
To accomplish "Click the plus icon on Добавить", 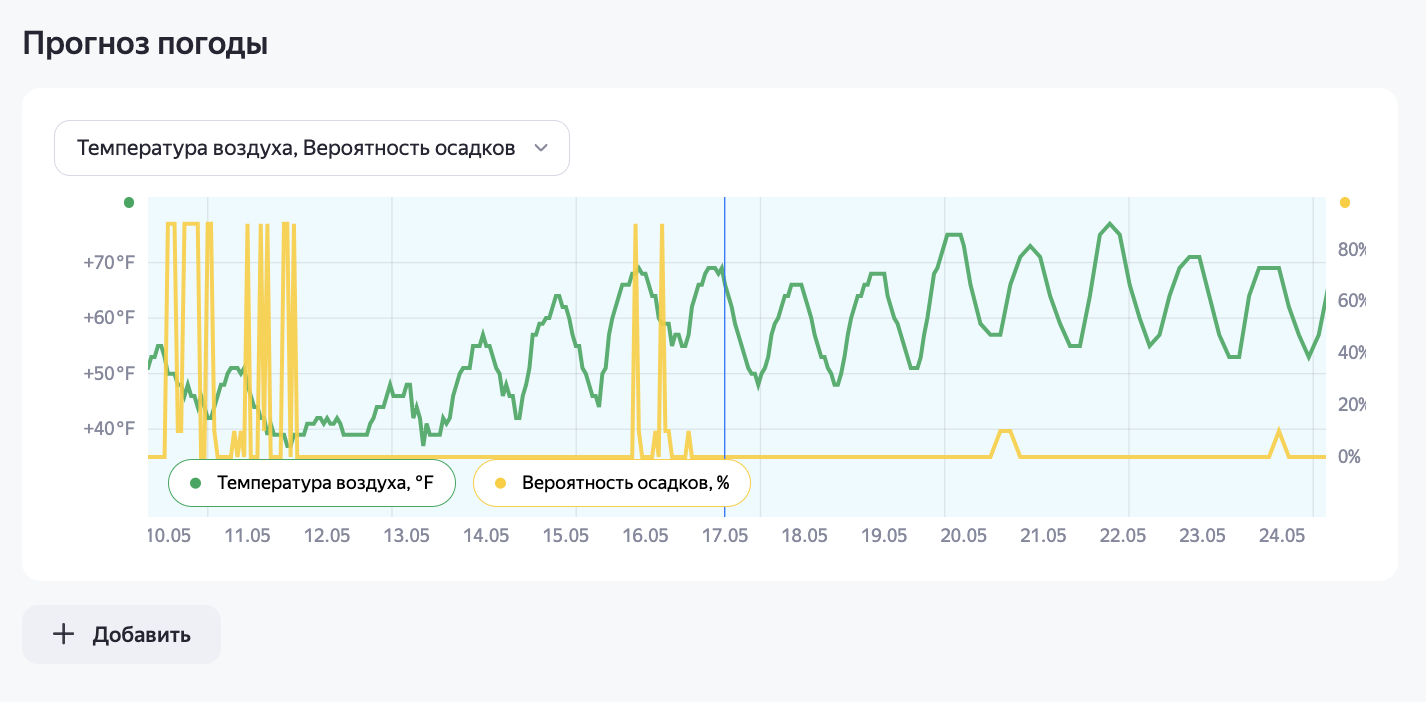I will [x=63, y=634].
